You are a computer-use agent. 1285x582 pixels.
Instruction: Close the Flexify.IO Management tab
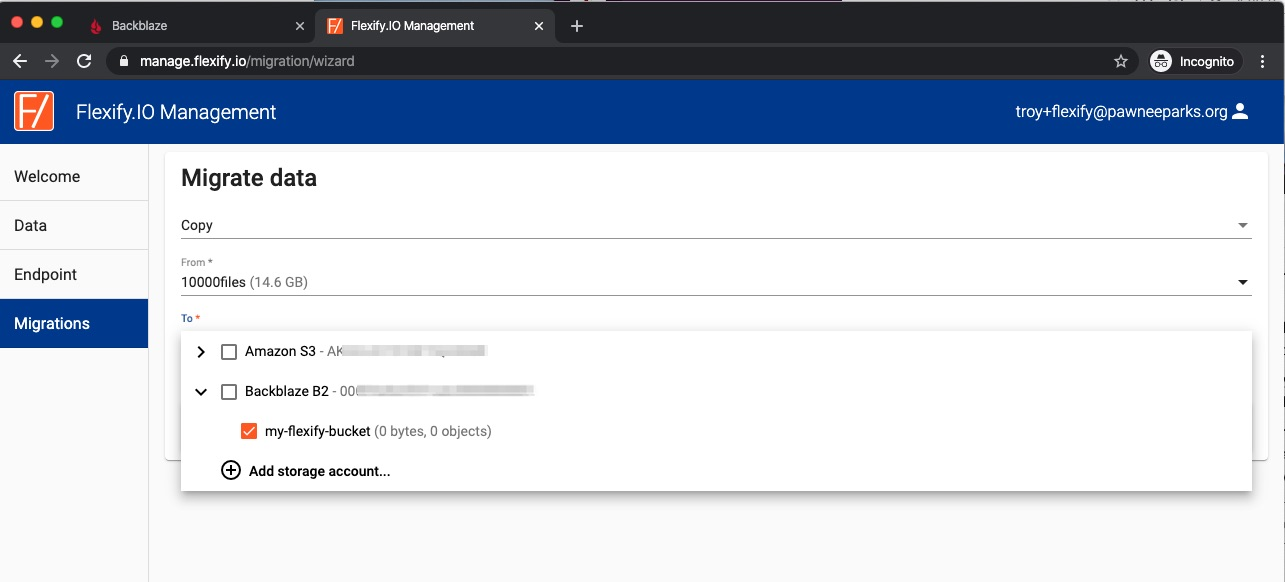(x=539, y=26)
